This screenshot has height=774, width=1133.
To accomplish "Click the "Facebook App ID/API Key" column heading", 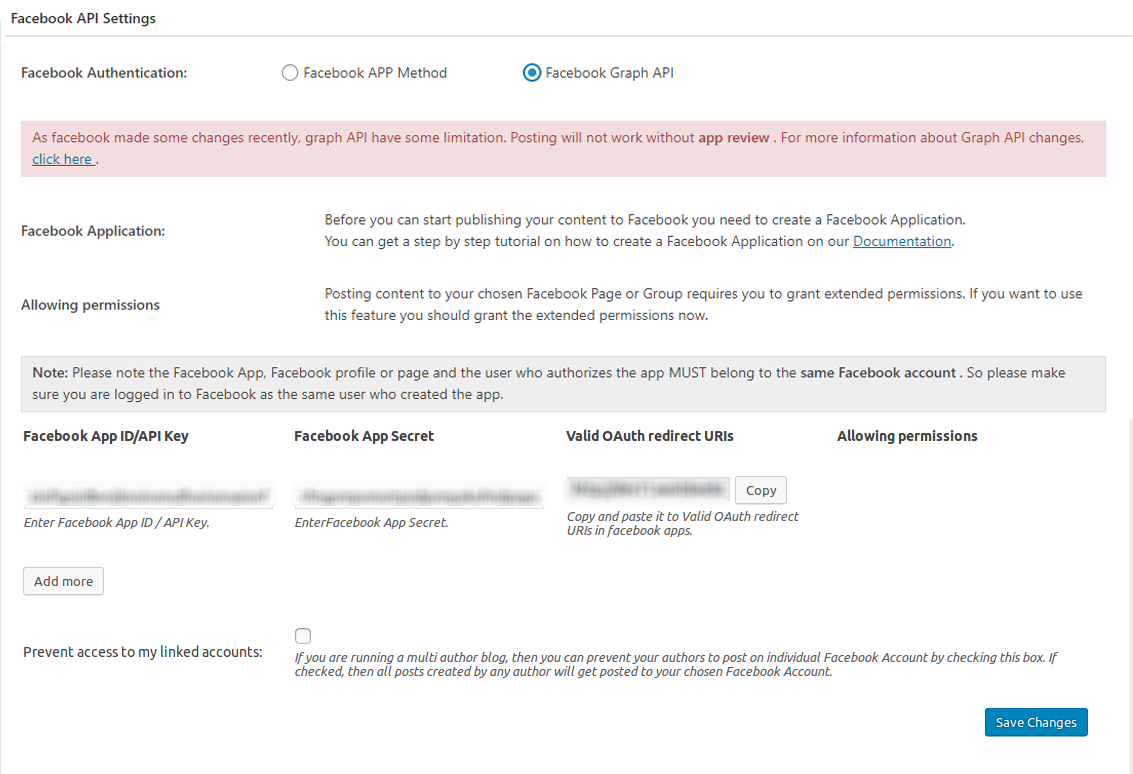I will tap(106, 436).
